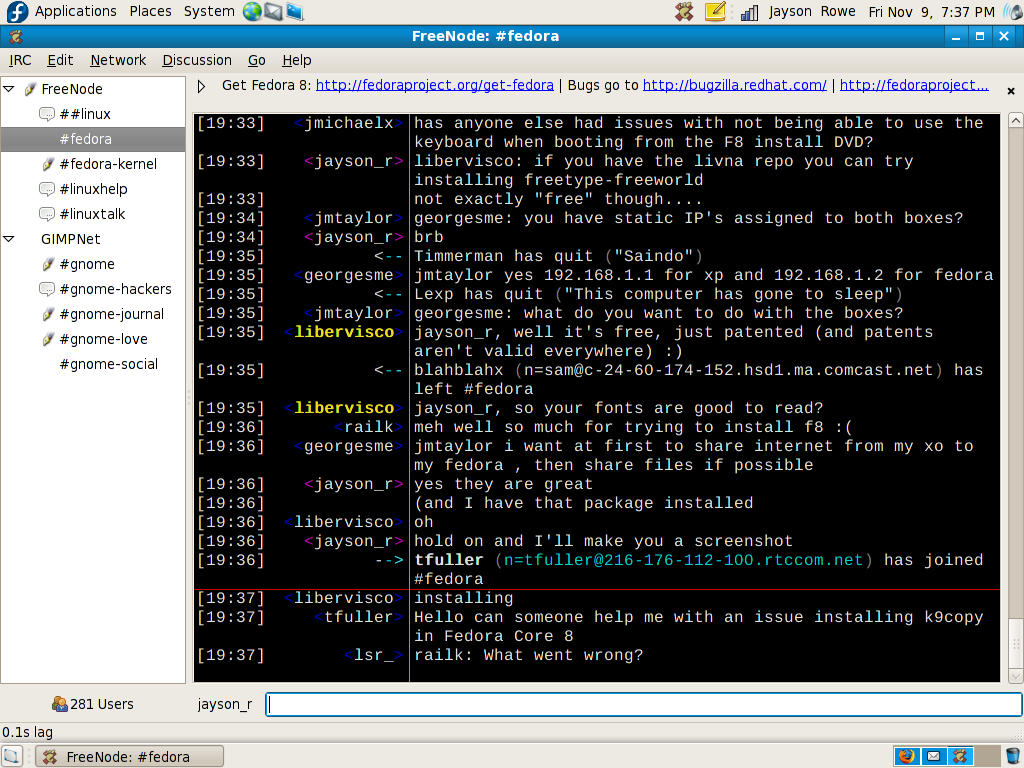Click the Firefox icon in bottom panel
The width and height of the screenshot is (1024, 768).
(906, 756)
